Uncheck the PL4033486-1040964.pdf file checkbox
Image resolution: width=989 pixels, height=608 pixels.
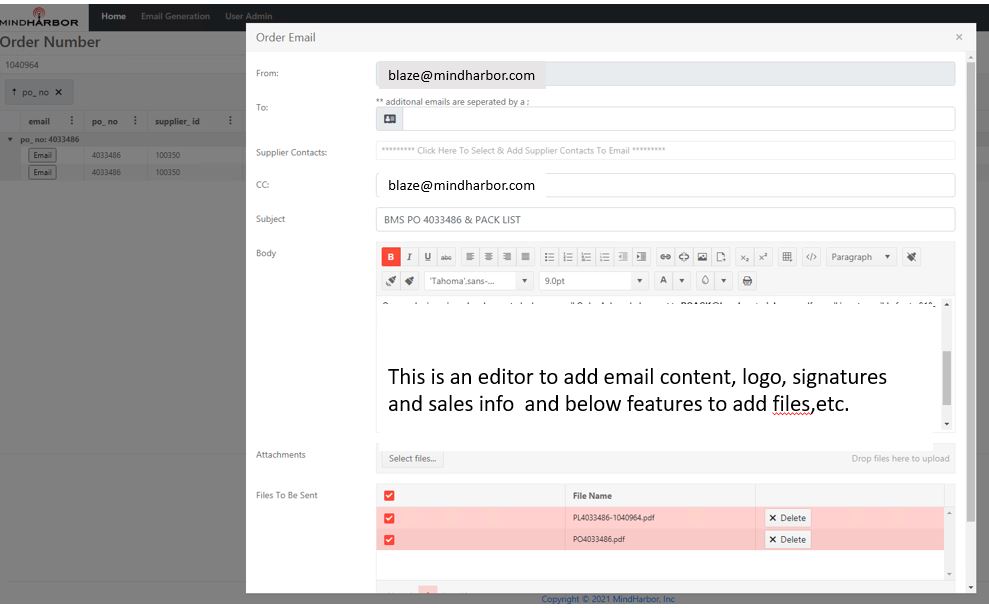[389, 518]
